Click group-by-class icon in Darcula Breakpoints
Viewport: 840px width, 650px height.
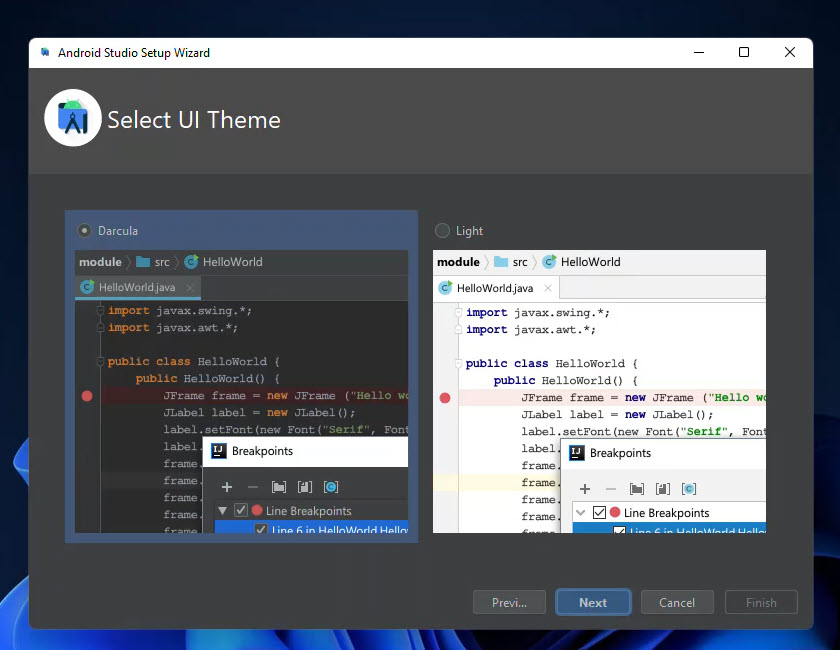click(331, 487)
